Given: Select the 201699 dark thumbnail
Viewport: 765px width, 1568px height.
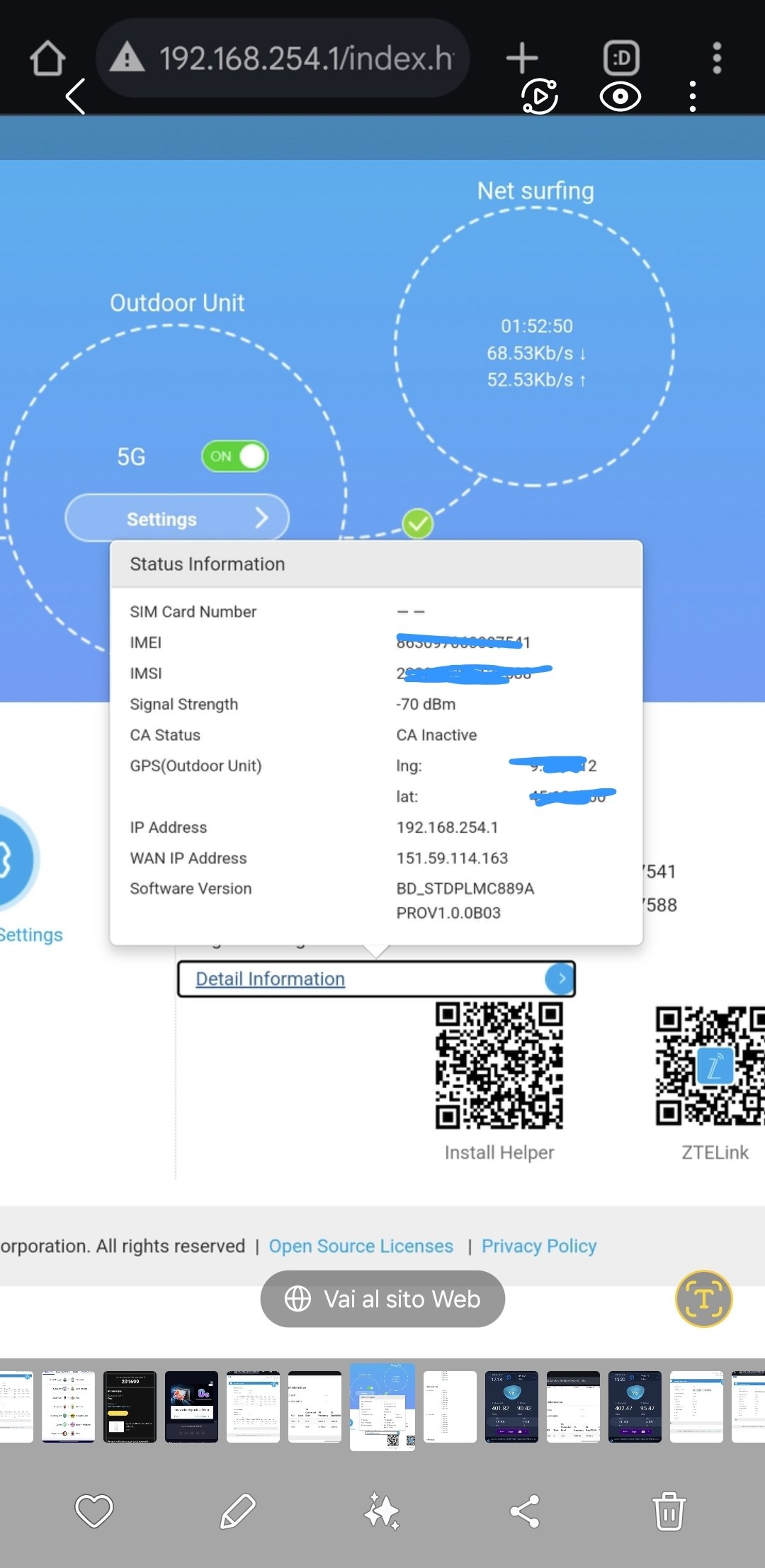Looking at the screenshot, I should 130,1407.
